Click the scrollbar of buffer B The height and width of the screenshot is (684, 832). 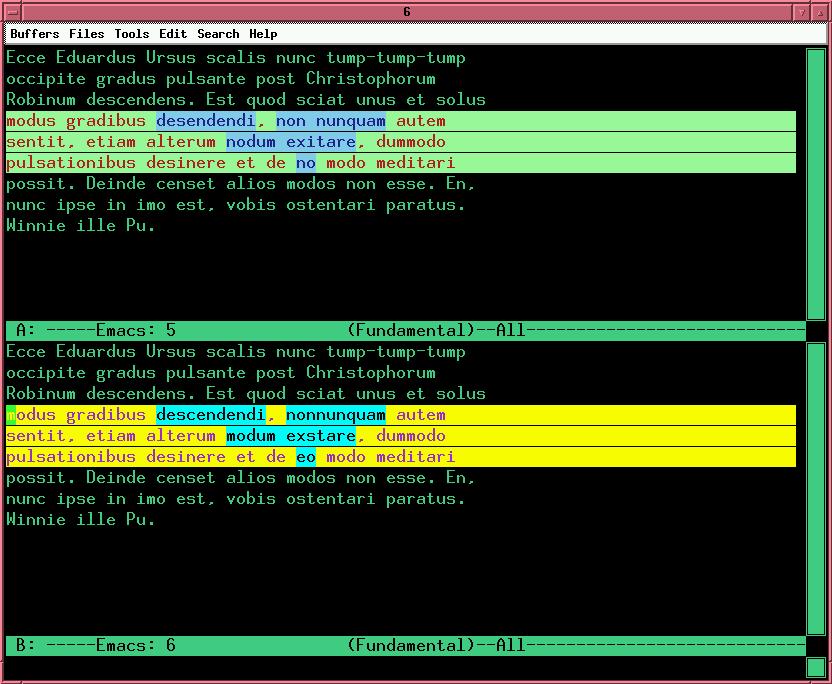pyautogui.click(x=815, y=490)
